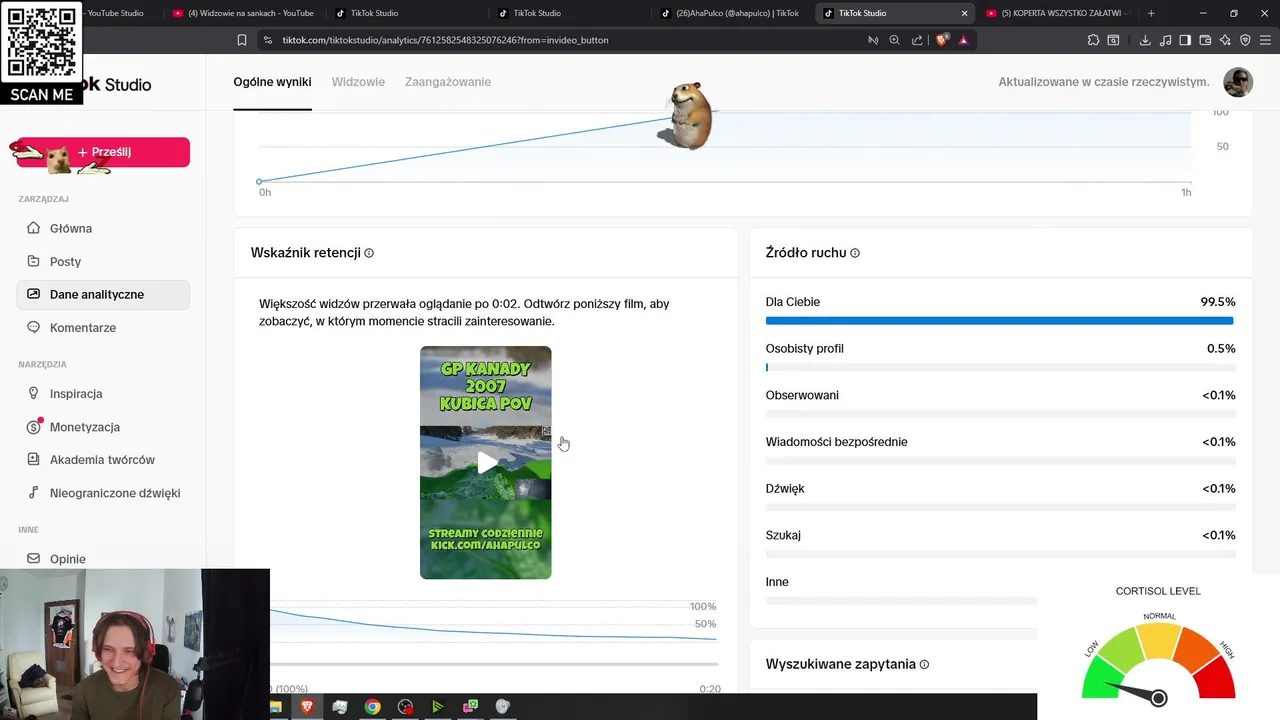
Task: Click Brave browser in the taskbar
Action: pos(306,706)
